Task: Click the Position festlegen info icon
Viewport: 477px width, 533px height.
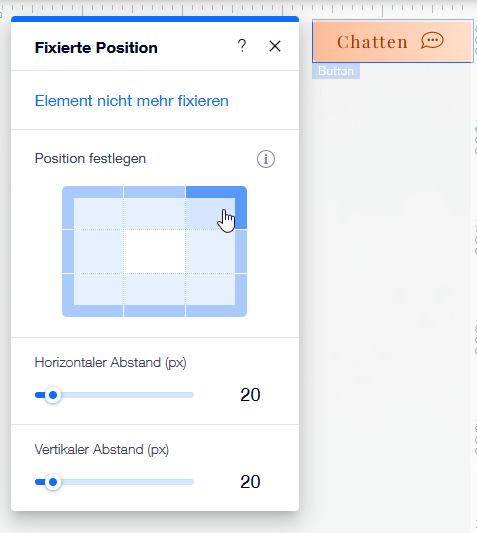Action: tap(266, 159)
